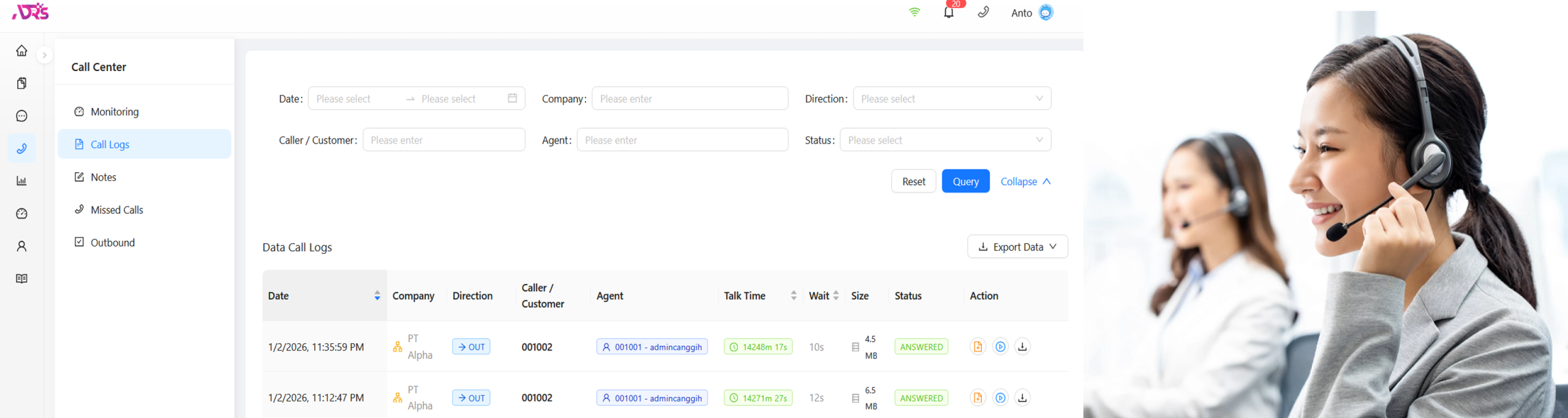Open the Direction dropdown filter
Image resolution: width=1568 pixels, height=418 pixels.
point(951,99)
